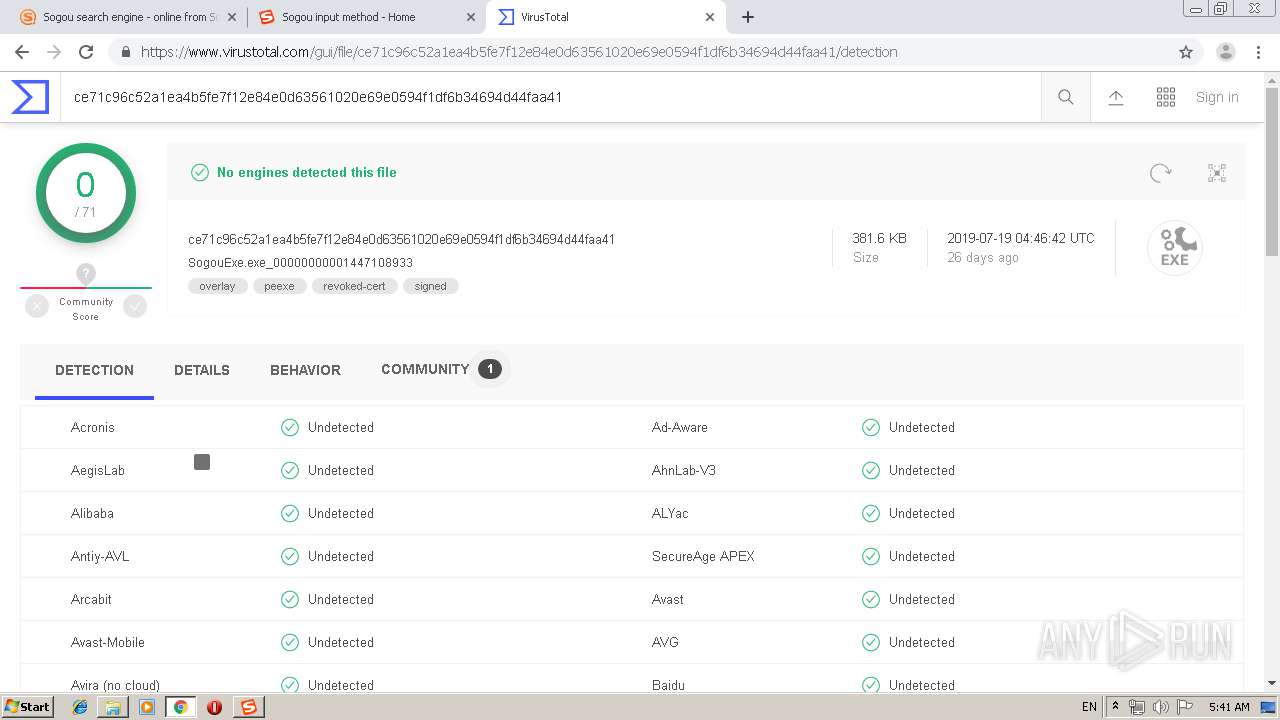Close the VirusTotal tab

click(x=711, y=17)
